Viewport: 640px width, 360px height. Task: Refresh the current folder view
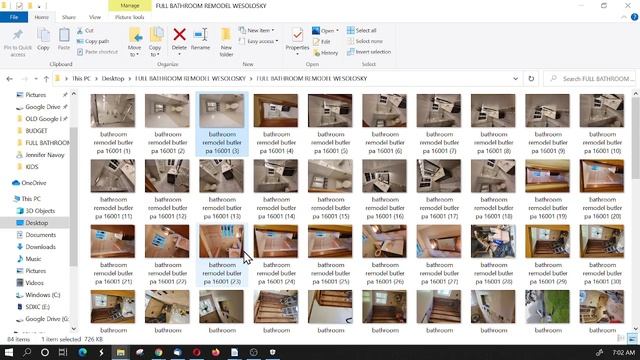[531, 78]
